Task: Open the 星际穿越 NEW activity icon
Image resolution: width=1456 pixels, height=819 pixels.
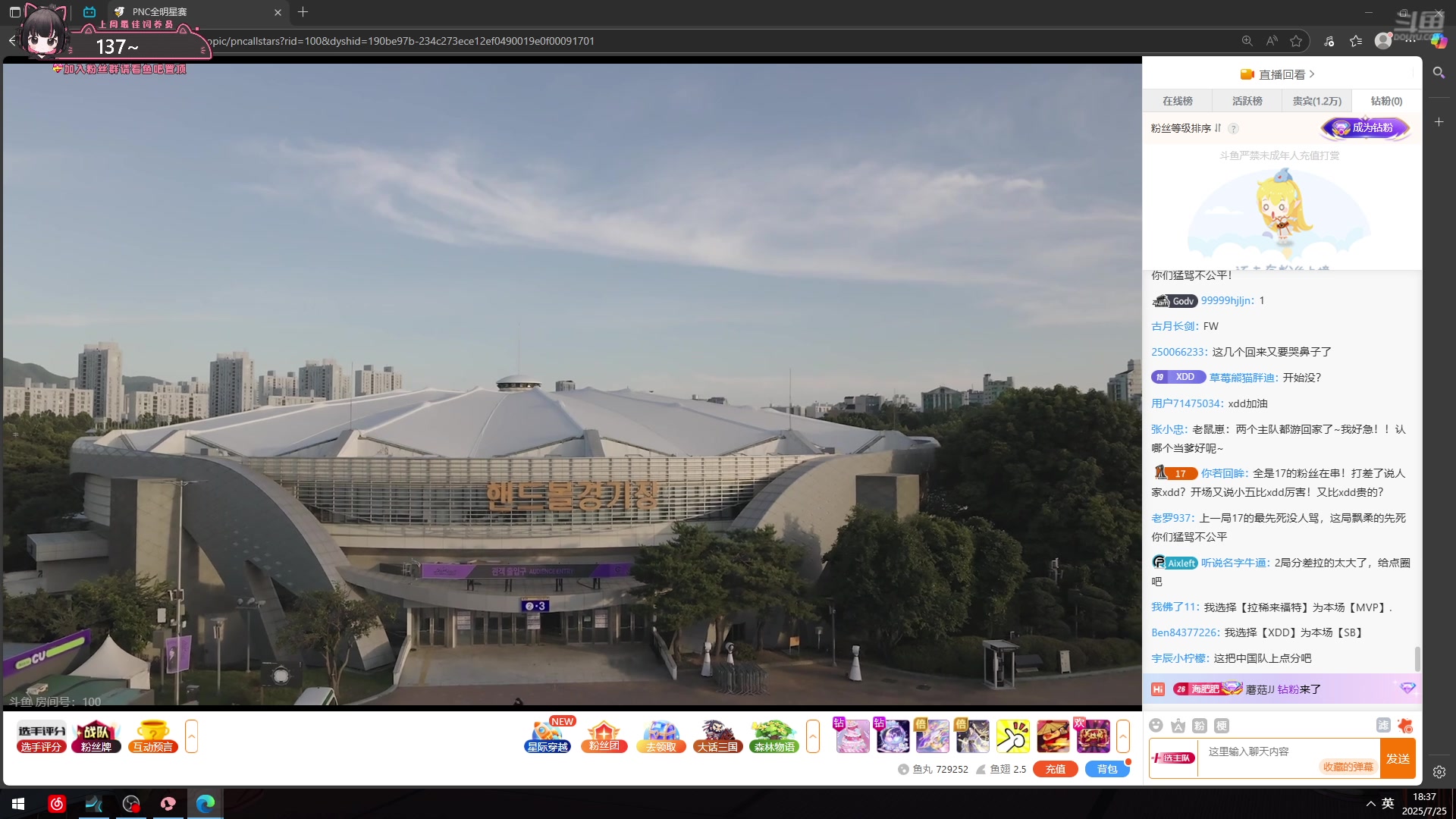Action: point(548,736)
